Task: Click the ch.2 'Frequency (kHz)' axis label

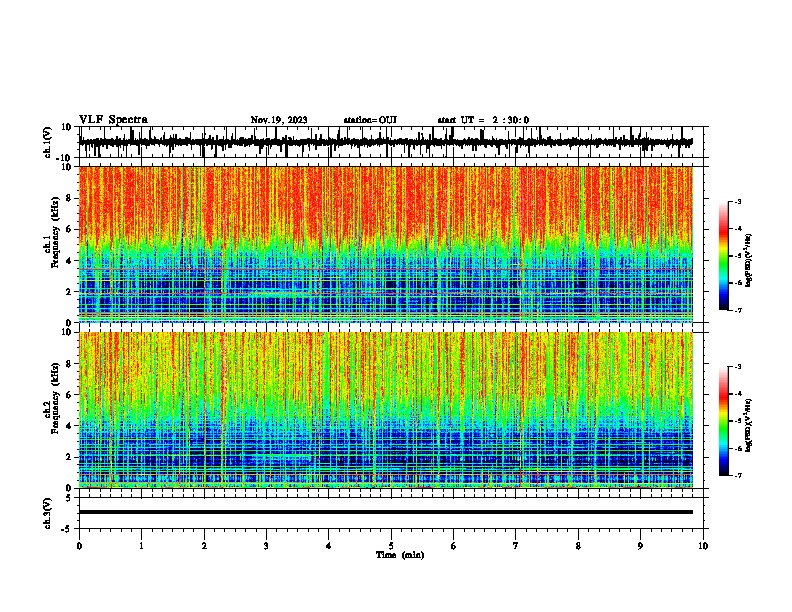Action: click(x=56, y=398)
